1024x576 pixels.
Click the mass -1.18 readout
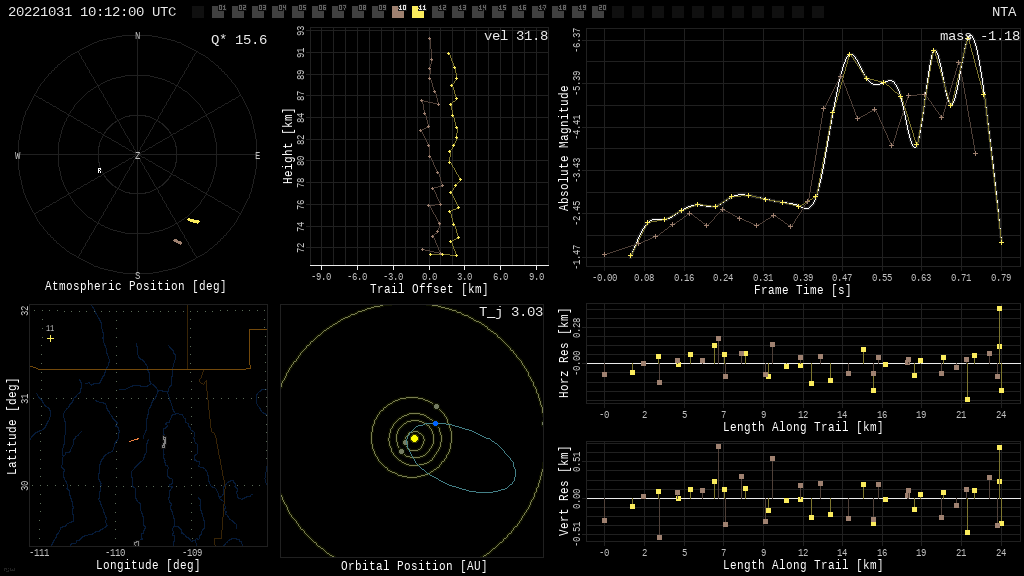[x=979, y=37]
